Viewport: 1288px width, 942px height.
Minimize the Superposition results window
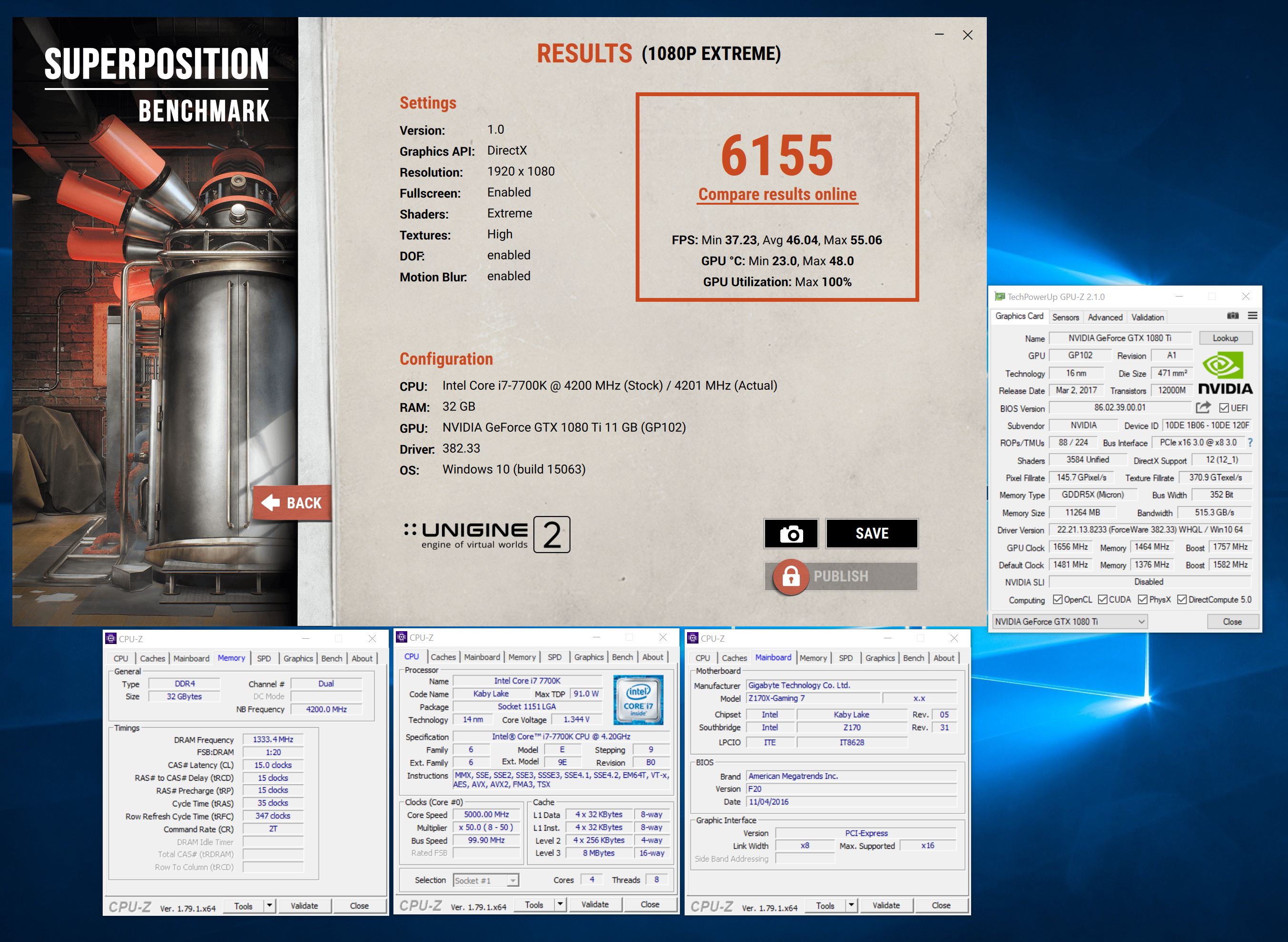pyautogui.click(x=939, y=35)
